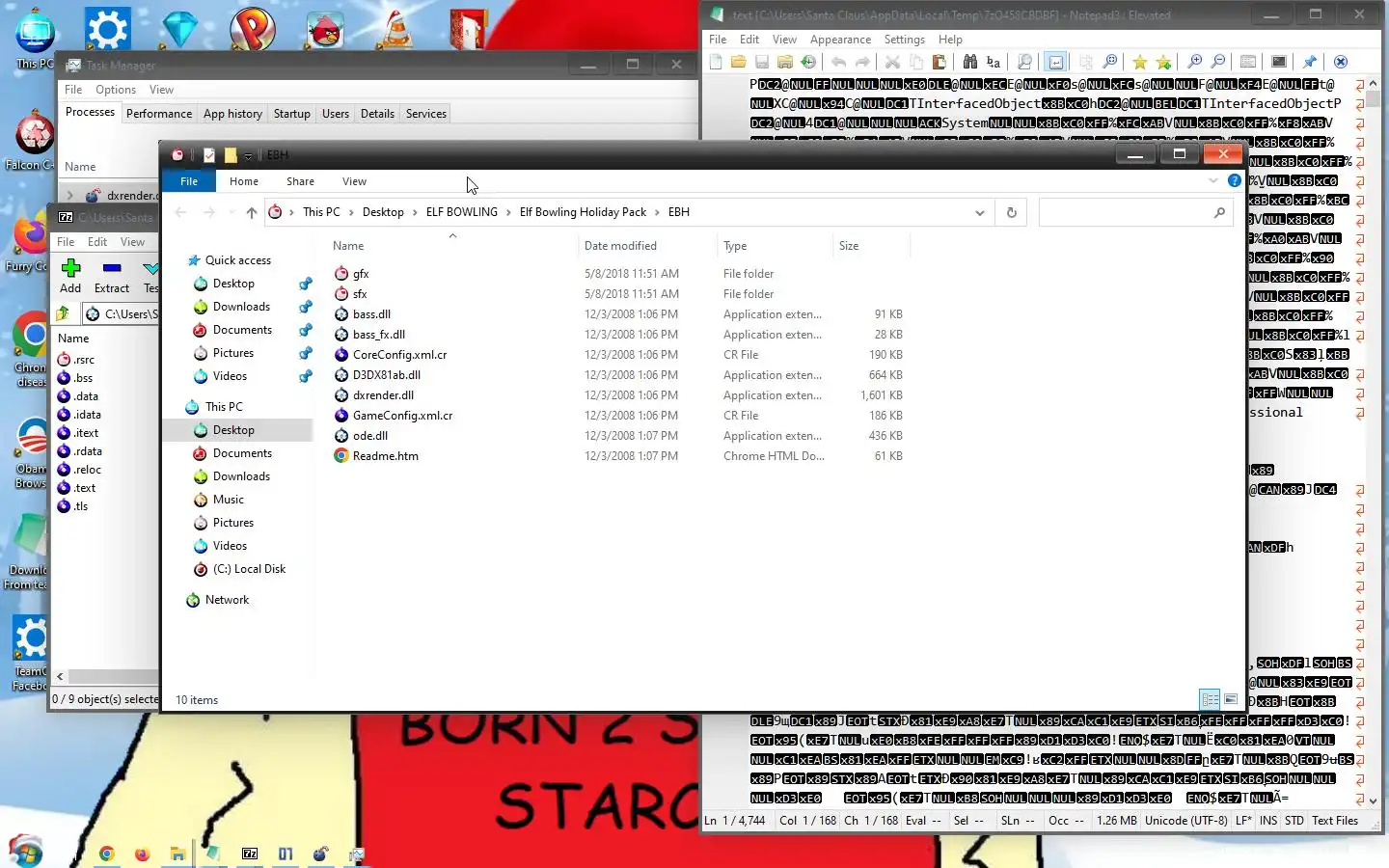
Task: Click the blue Extract button in 7-Zip
Action: 112,276
